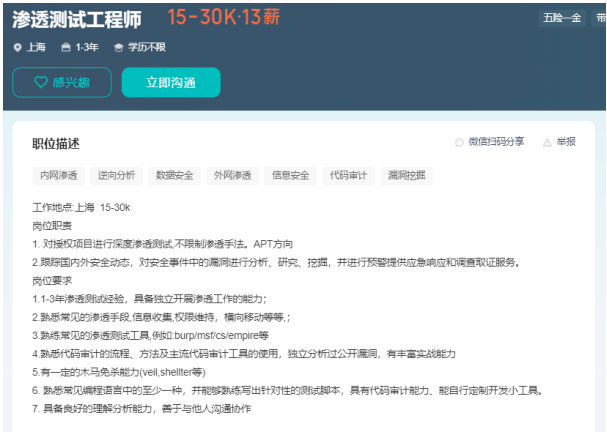The image size is (607, 436).
Task: Select the 漏洞挖掘 skill tag
Action: point(406,176)
